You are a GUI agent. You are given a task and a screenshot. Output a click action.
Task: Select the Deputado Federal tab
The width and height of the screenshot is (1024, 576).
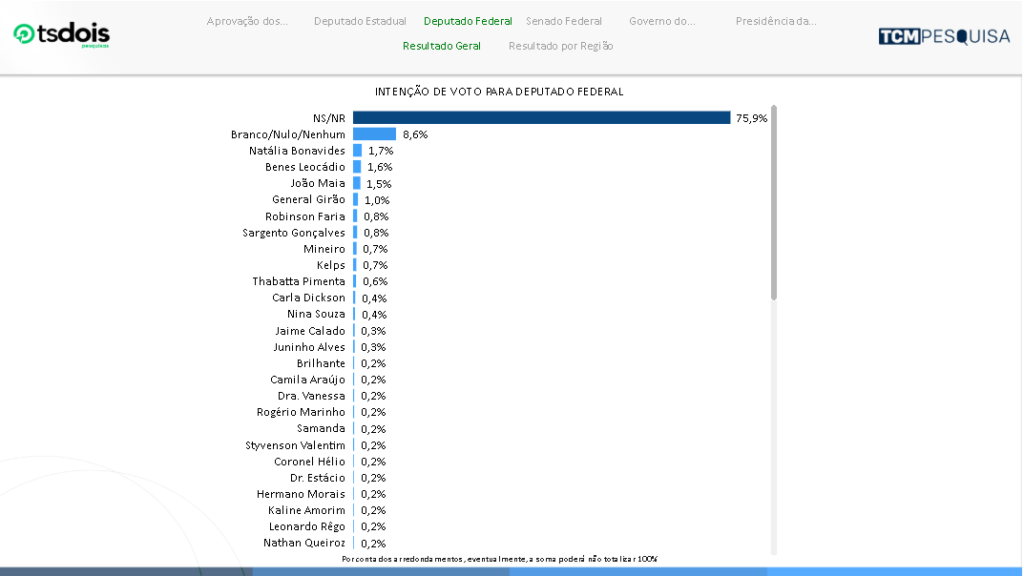pos(468,21)
